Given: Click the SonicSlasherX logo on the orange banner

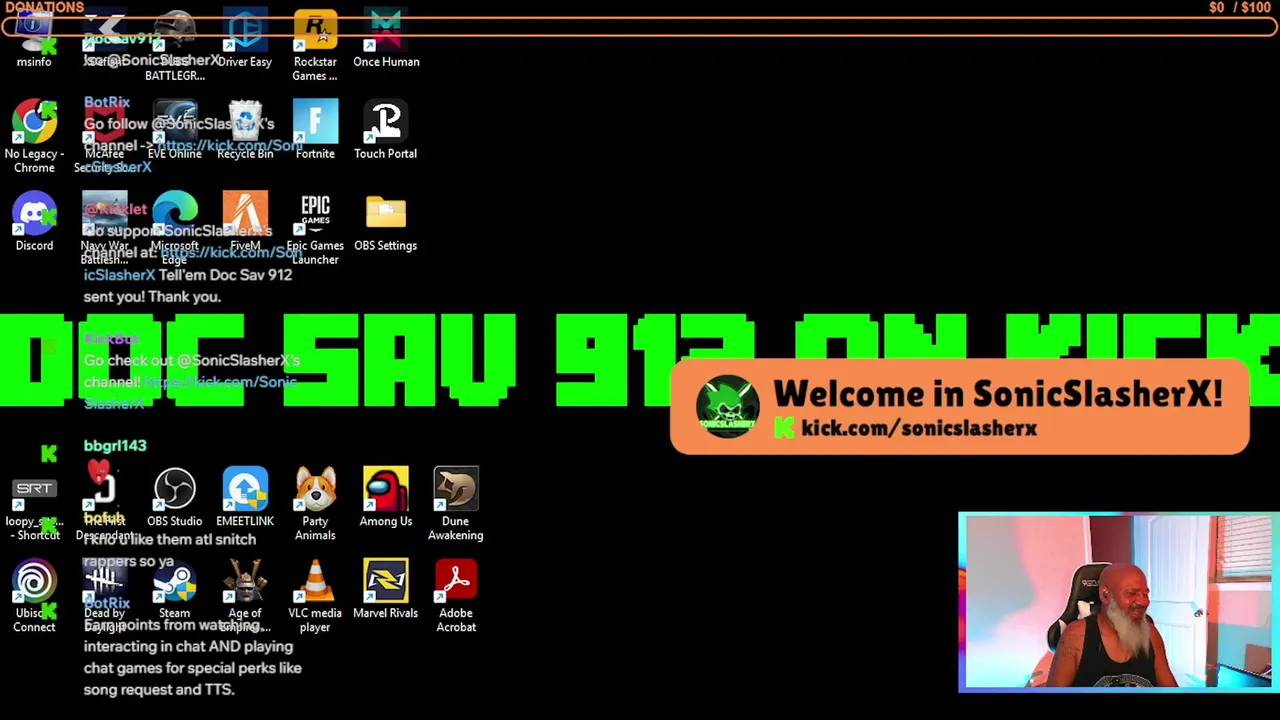Looking at the screenshot, I should coord(727,407).
